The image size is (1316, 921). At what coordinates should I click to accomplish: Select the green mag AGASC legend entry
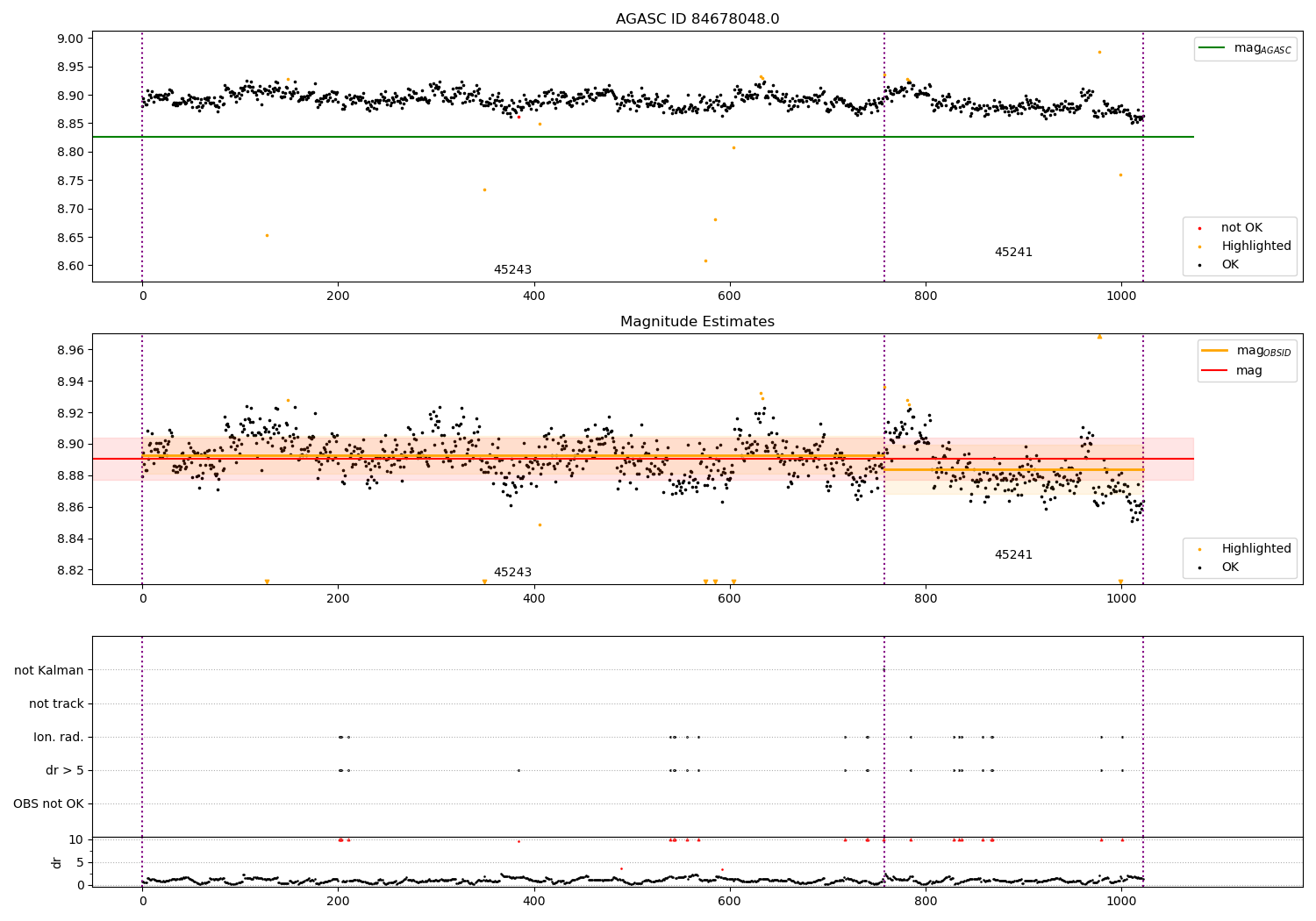click(x=1245, y=48)
